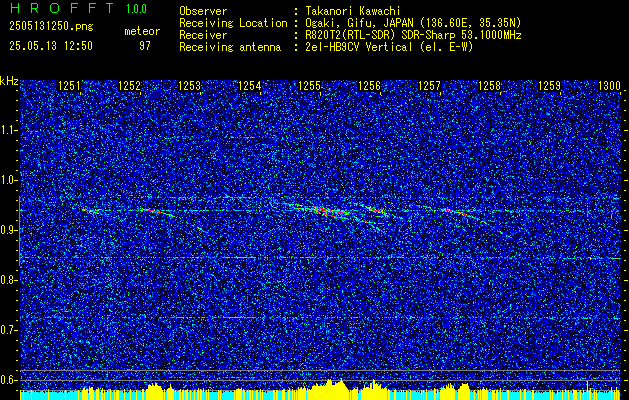
Task: Click the 0.8 kHz axis label
Action: pos(9,280)
